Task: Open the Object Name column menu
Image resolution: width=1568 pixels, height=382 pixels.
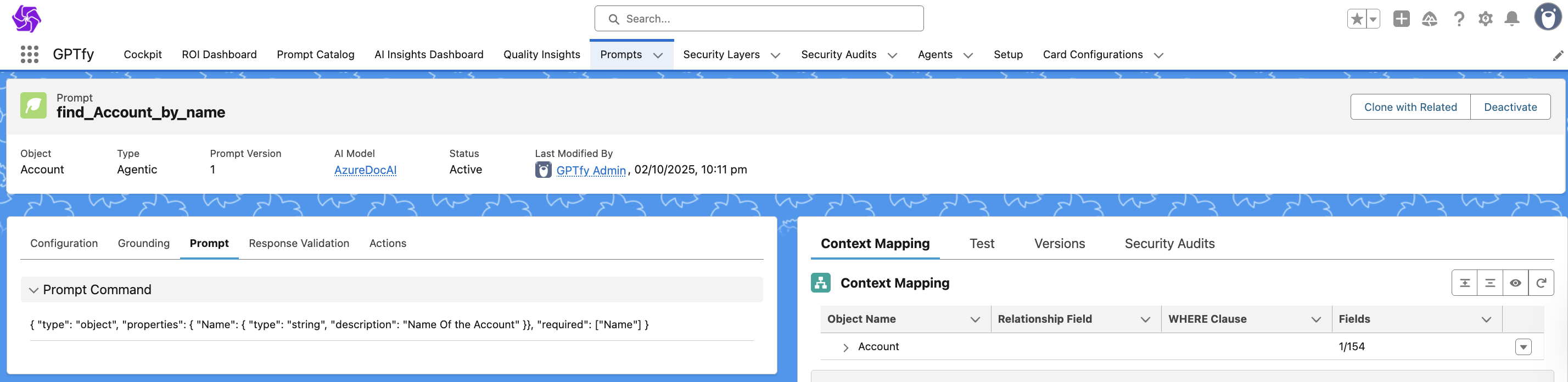Action: [x=975, y=319]
